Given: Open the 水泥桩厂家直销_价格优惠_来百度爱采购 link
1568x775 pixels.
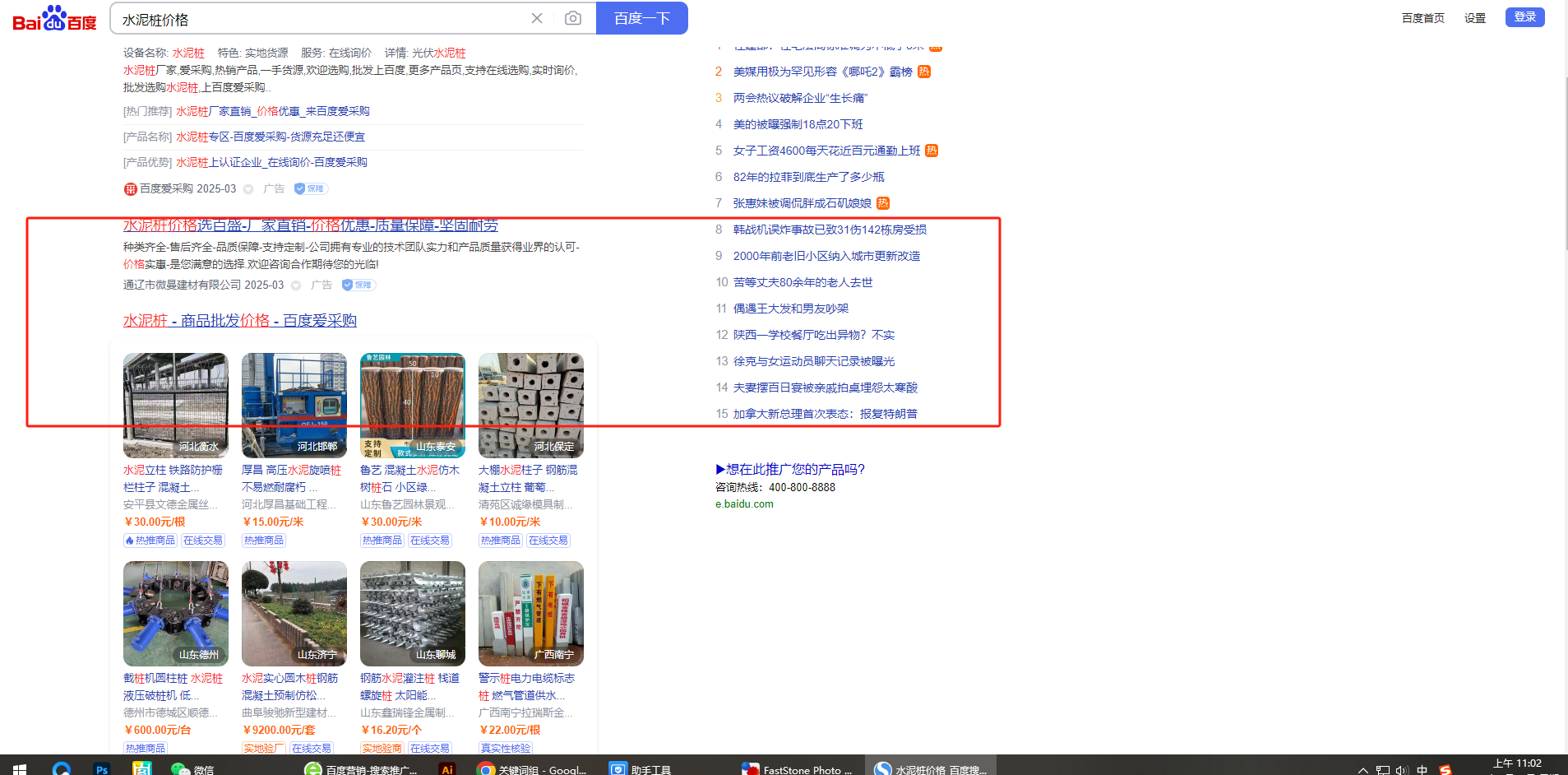Looking at the screenshot, I should [x=273, y=111].
